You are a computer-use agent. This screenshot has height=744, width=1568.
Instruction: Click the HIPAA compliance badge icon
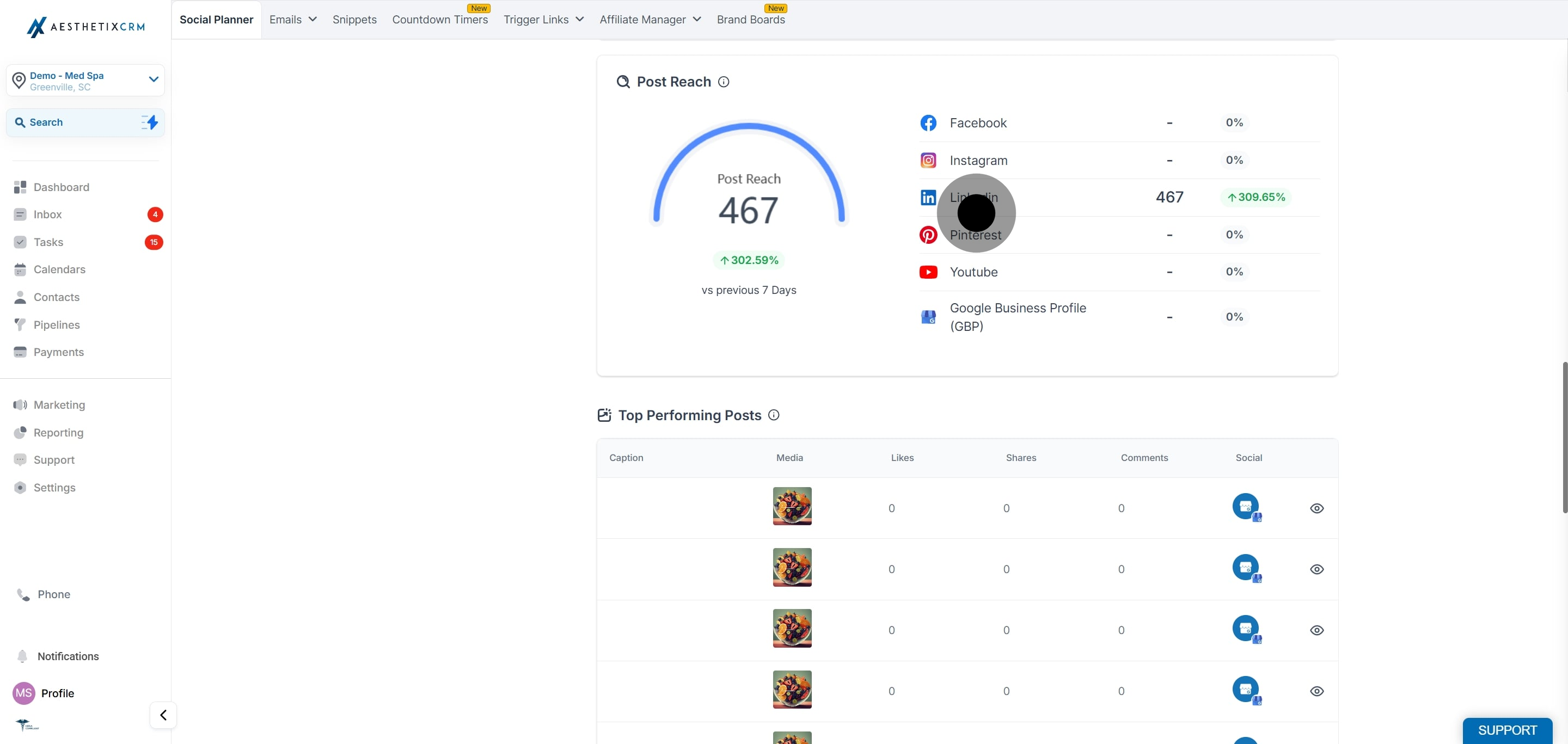point(26,724)
